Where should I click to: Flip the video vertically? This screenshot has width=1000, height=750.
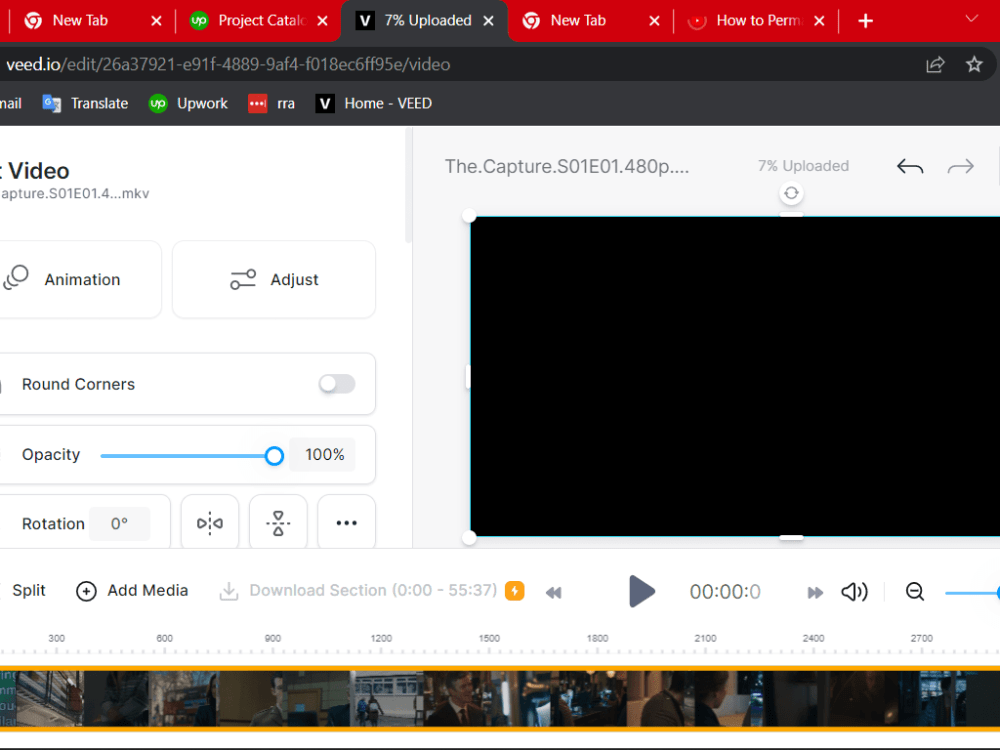(x=278, y=523)
